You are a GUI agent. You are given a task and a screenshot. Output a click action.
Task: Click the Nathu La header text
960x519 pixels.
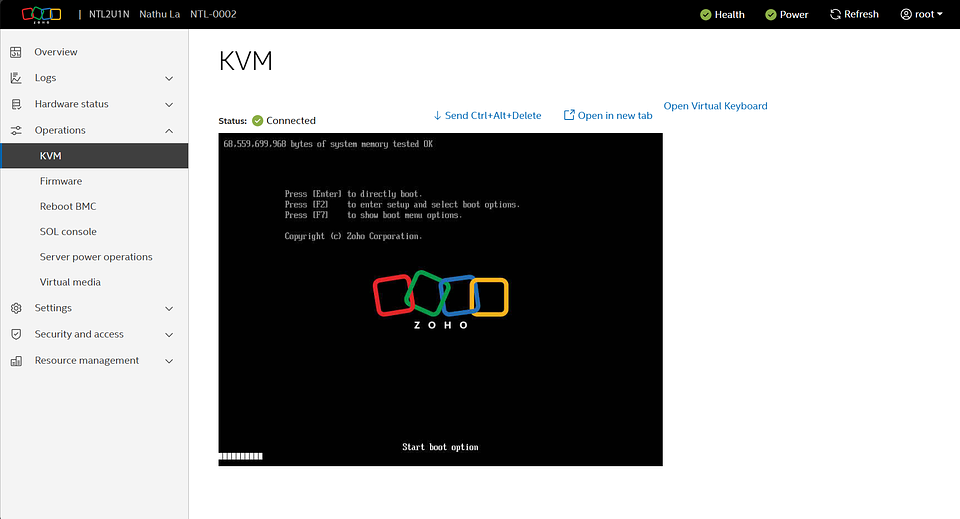tap(159, 14)
